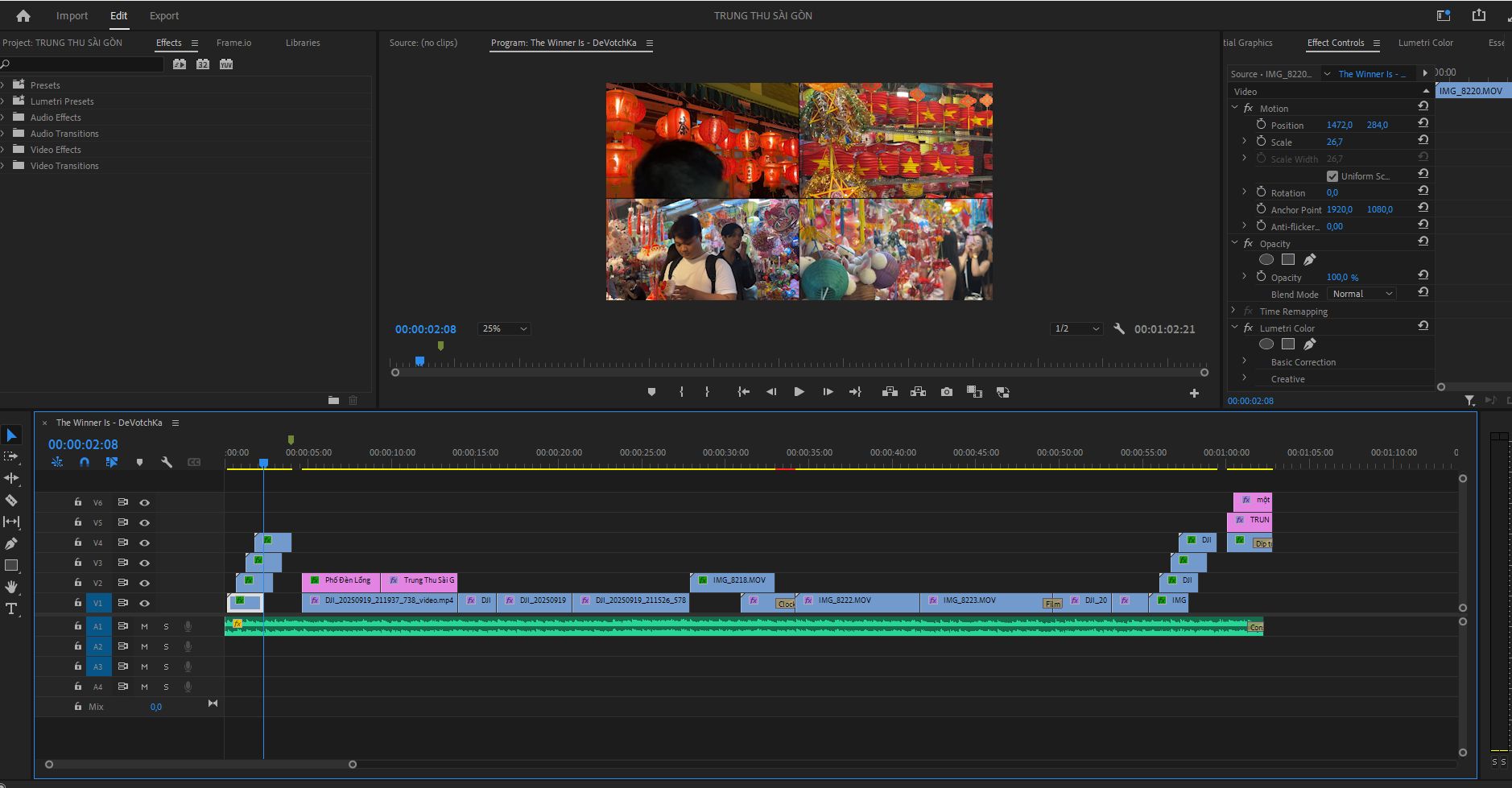Create ellipse mask under Opacity
The image size is (1512, 788).
pyautogui.click(x=1266, y=259)
